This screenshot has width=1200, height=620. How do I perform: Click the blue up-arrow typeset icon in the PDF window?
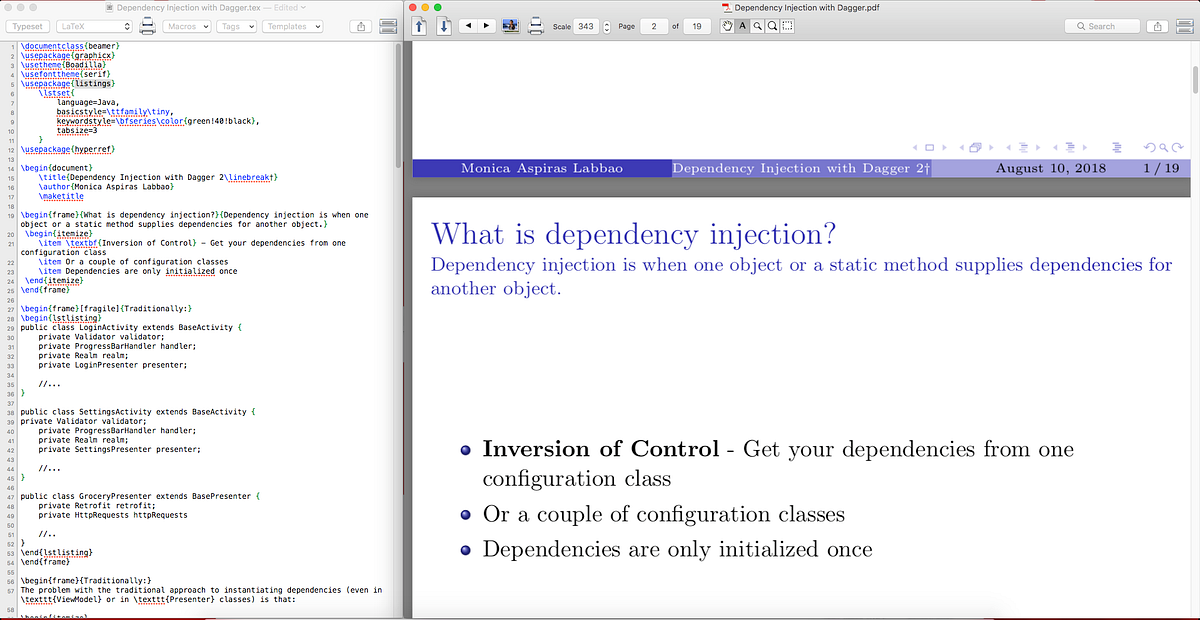tap(419, 26)
